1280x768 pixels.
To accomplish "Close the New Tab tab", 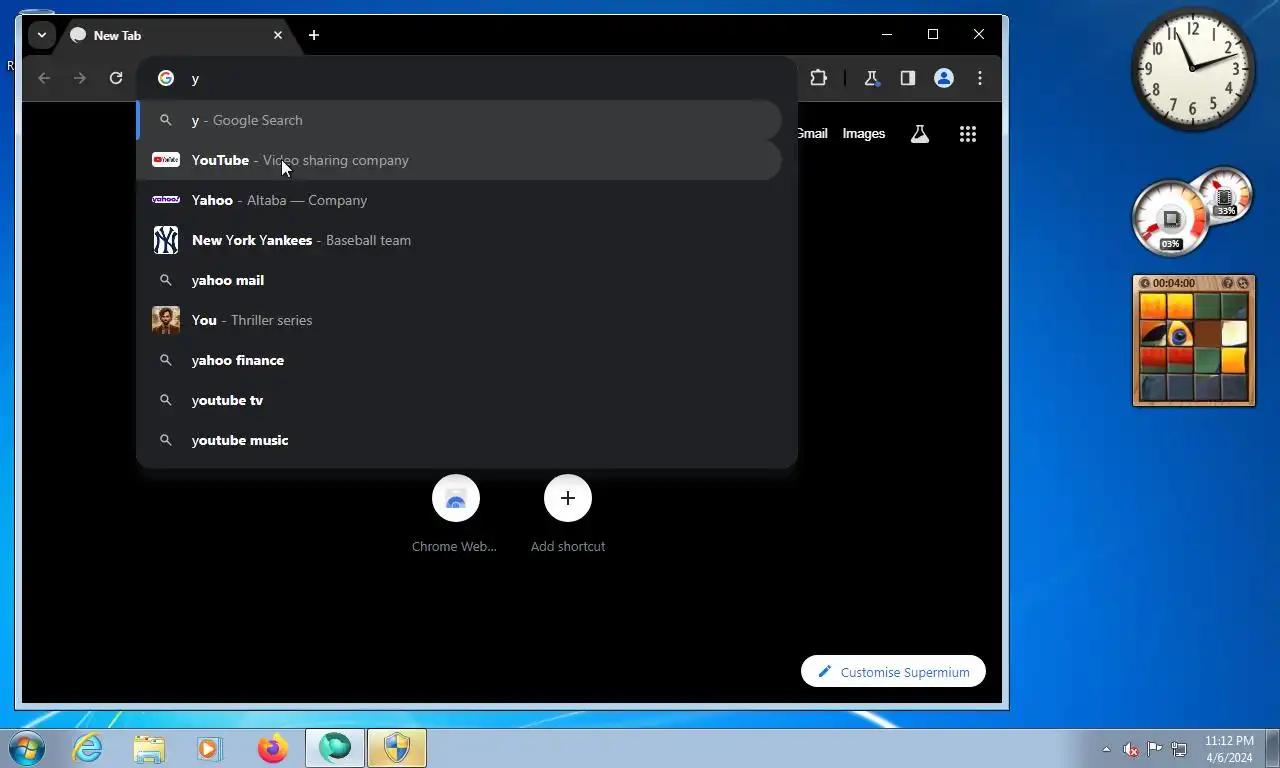I will 278,35.
